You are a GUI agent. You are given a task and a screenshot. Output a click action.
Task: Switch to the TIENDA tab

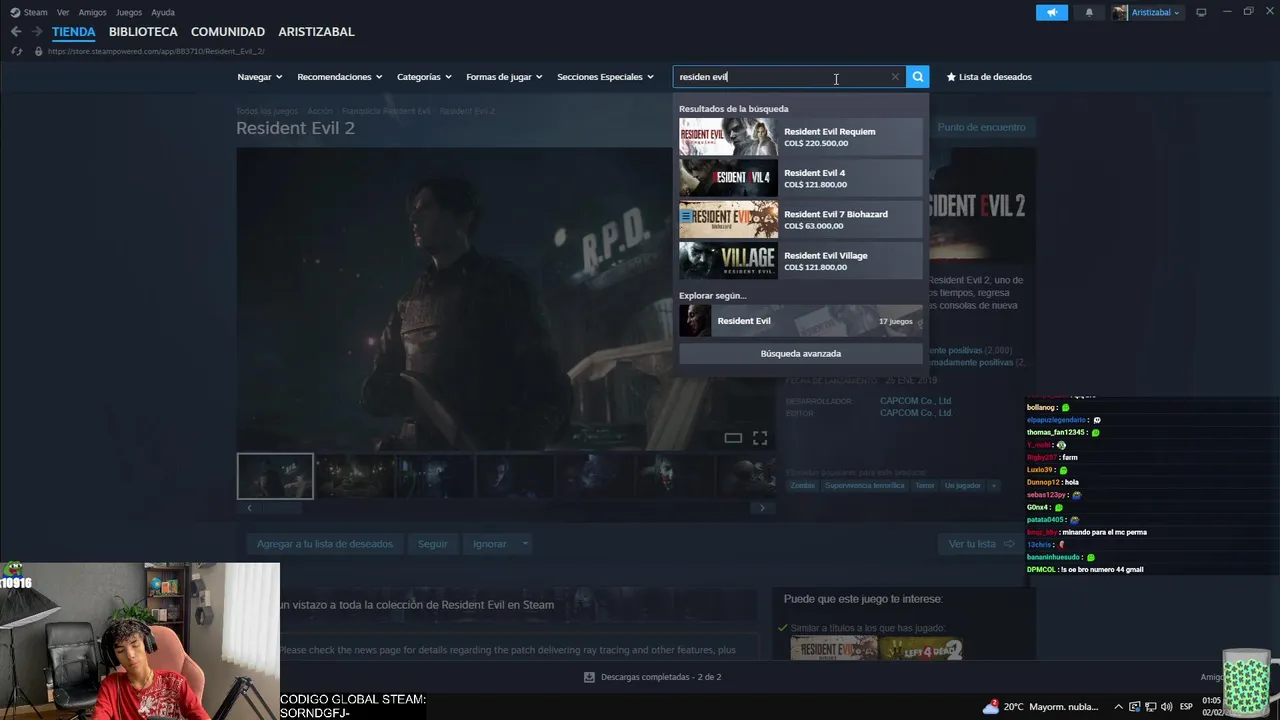[73, 32]
